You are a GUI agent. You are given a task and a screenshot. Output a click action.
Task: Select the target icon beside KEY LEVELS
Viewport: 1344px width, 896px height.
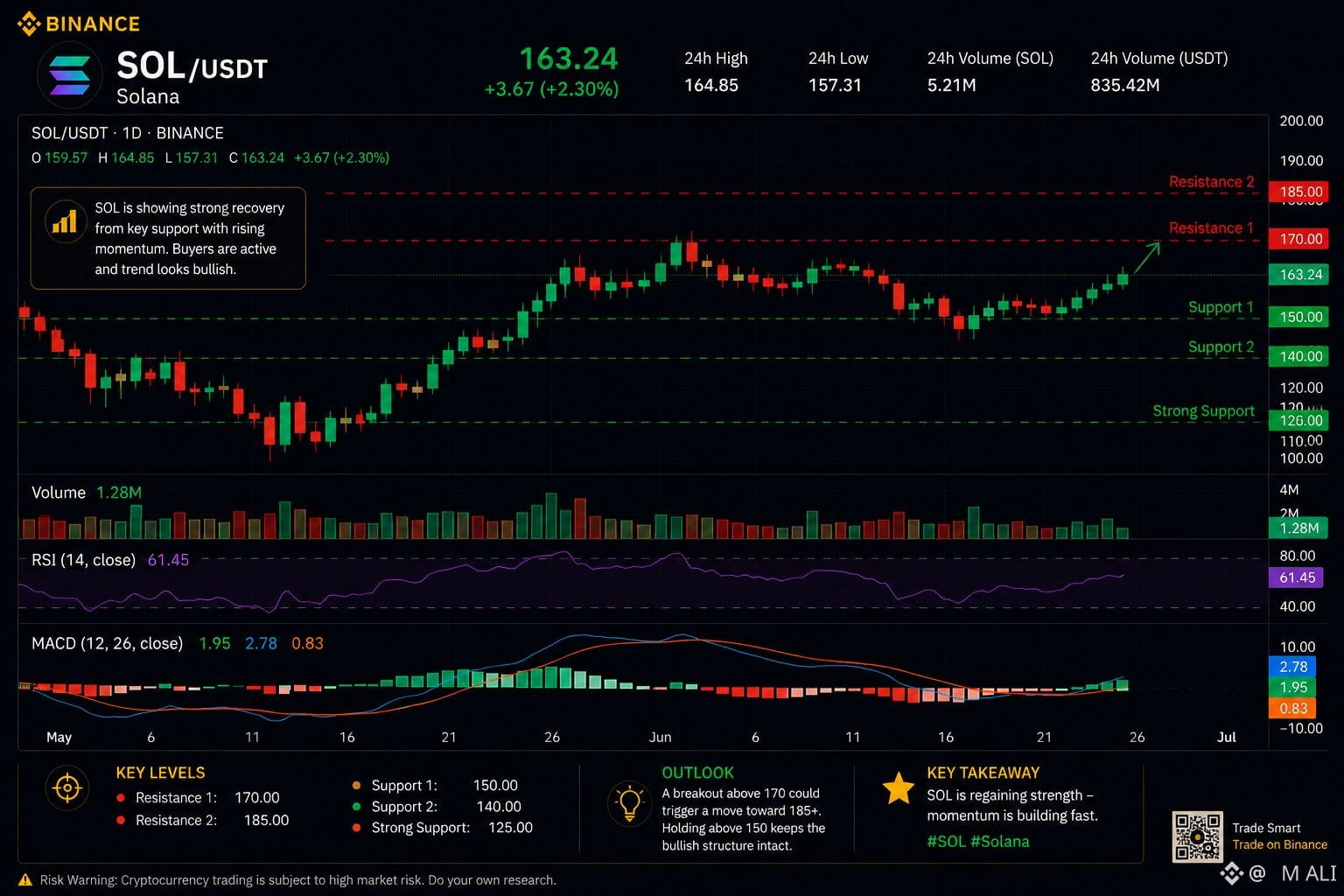(67, 788)
